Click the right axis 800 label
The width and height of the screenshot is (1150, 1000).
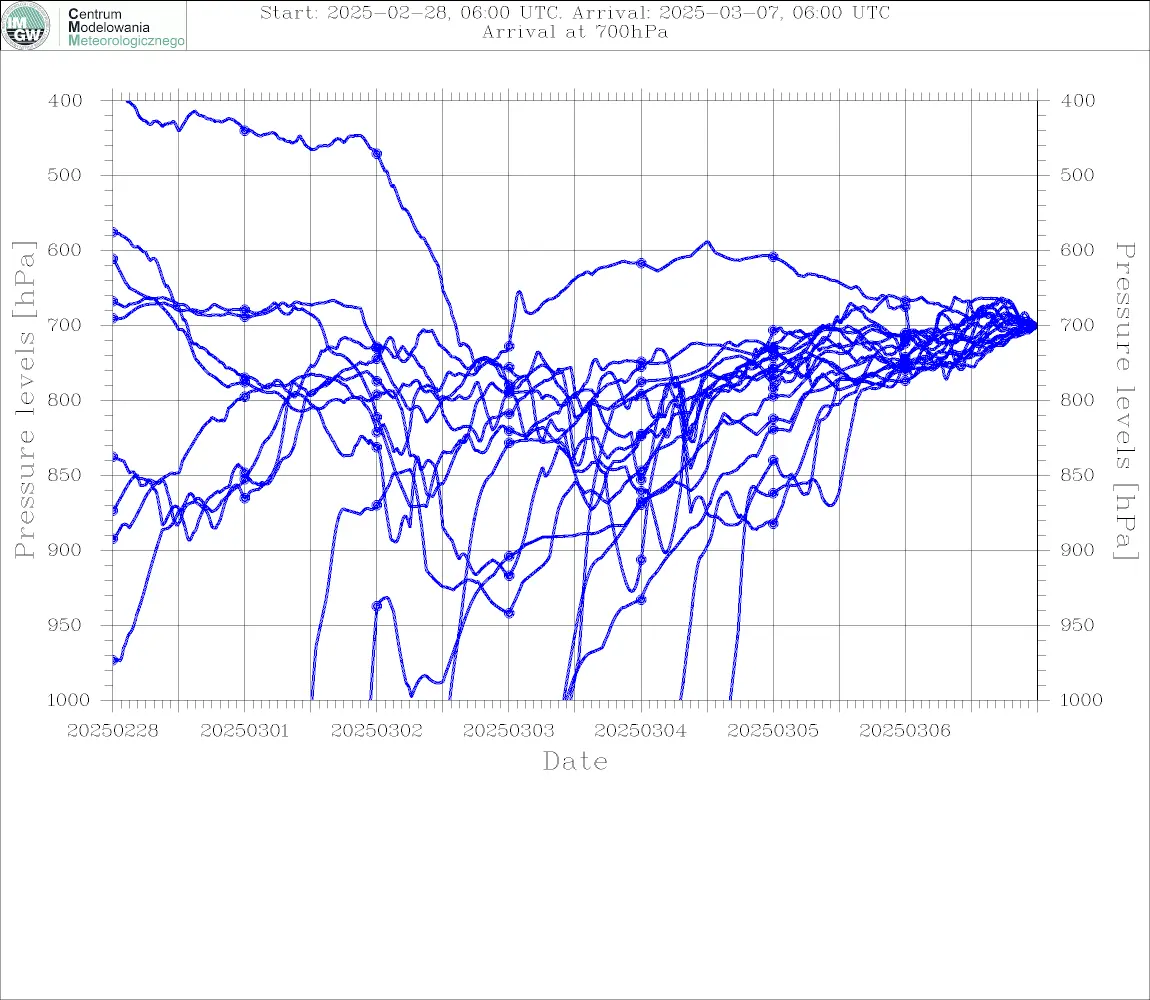tap(1078, 401)
